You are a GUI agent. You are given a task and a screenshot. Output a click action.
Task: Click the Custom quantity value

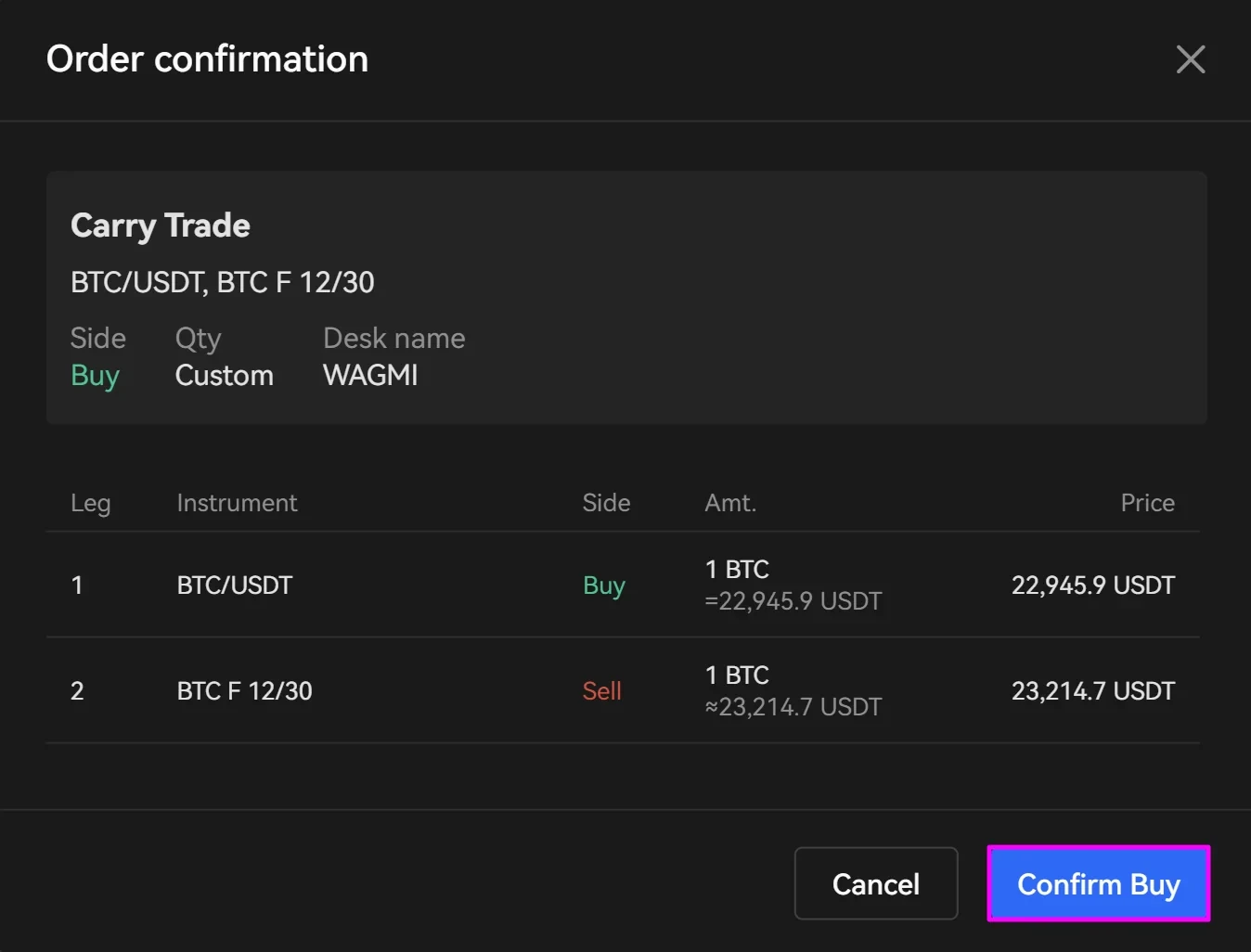point(225,376)
